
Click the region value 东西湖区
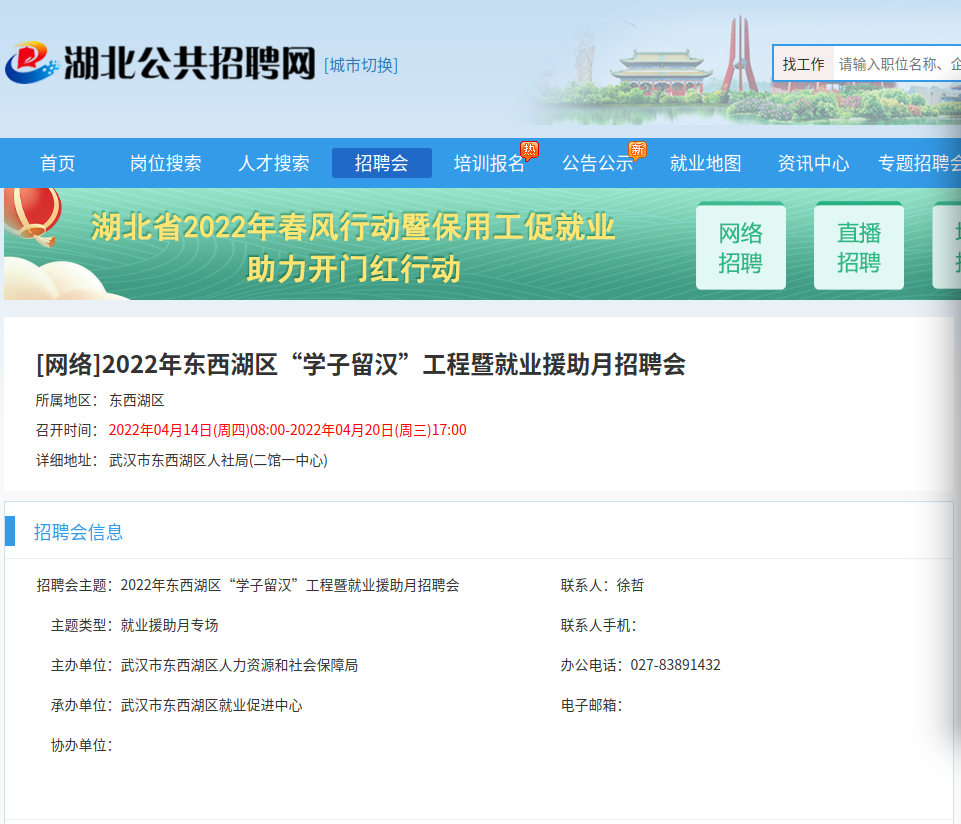point(137,400)
